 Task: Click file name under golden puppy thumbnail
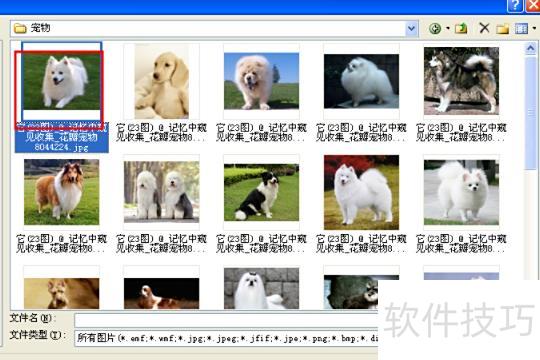pyautogui.click(x=162, y=133)
